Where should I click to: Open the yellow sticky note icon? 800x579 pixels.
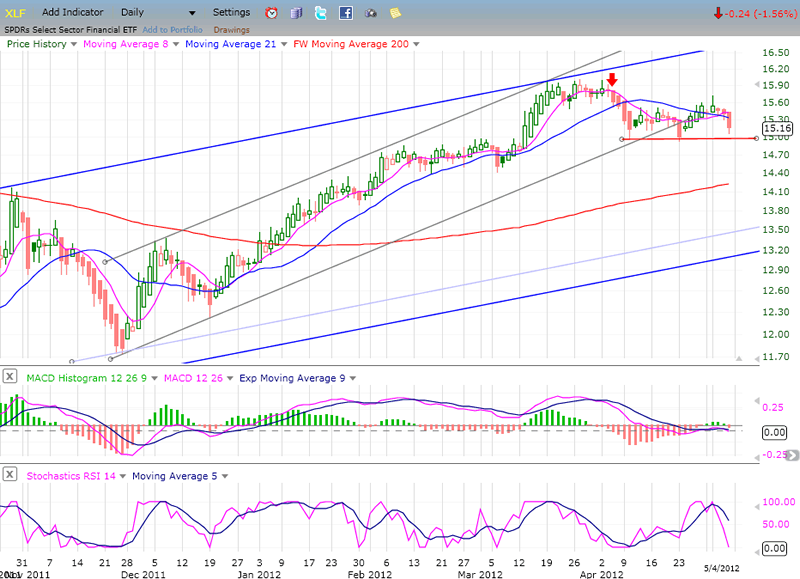(x=396, y=13)
